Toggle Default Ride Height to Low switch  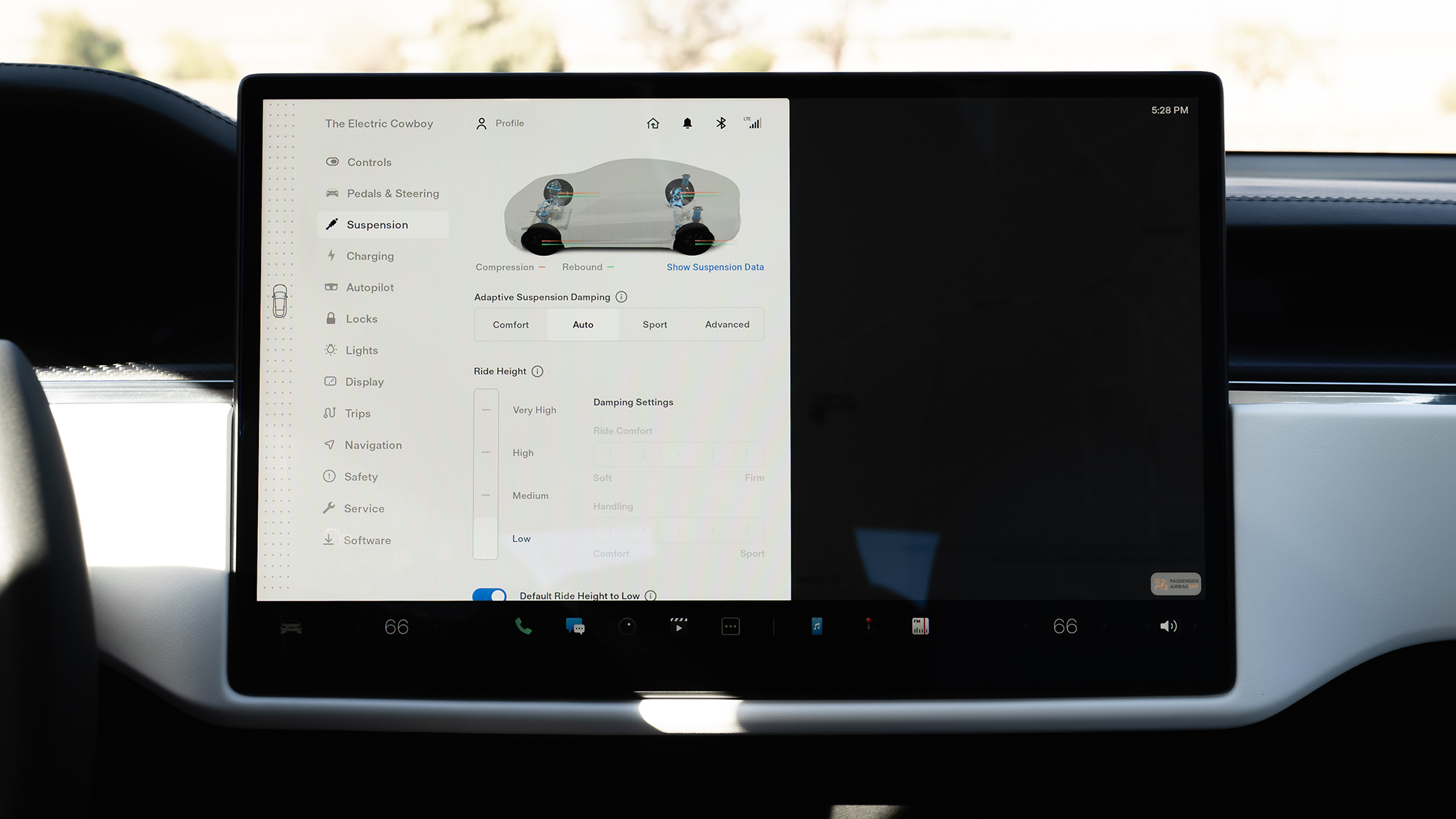(490, 594)
